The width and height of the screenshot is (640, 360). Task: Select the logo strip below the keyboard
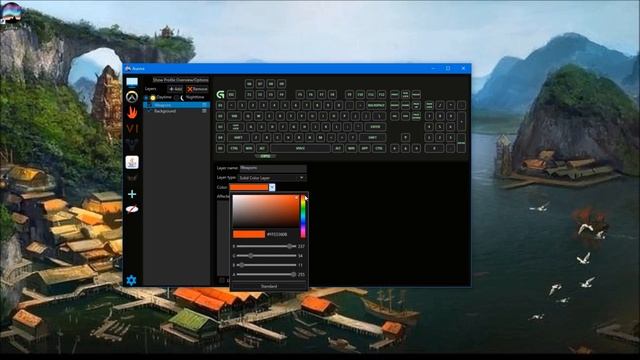265,156
